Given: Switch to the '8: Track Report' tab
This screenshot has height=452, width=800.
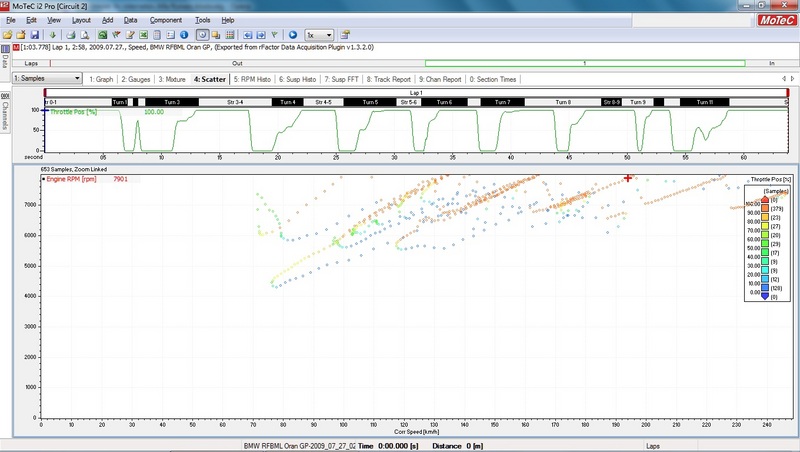Looking at the screenshot, I should tap(388, 80).
